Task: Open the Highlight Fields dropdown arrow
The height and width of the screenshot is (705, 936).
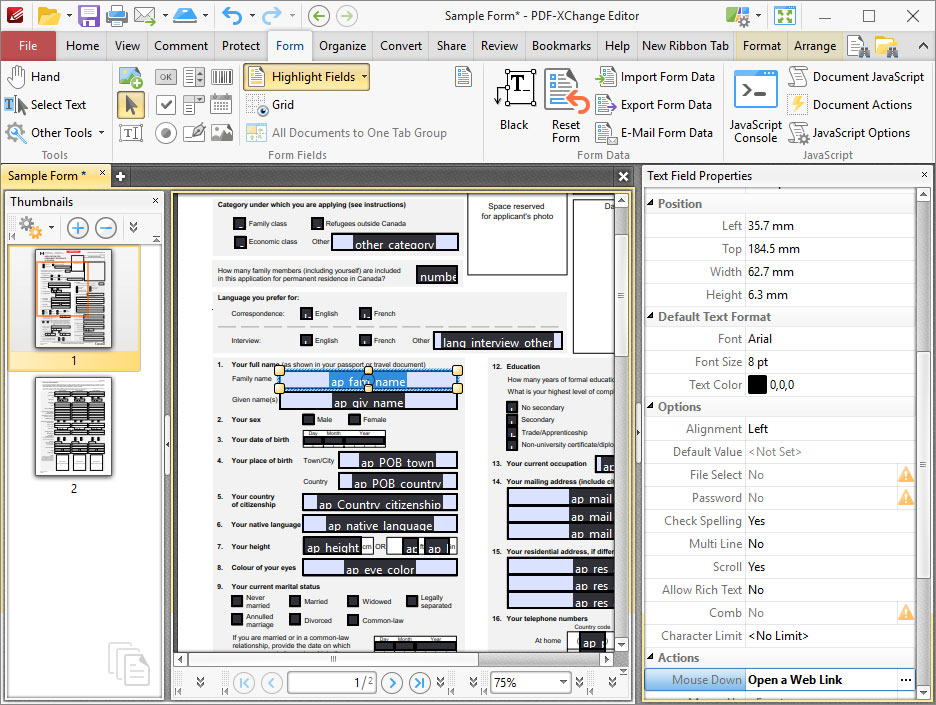Action: pos(364,77)
